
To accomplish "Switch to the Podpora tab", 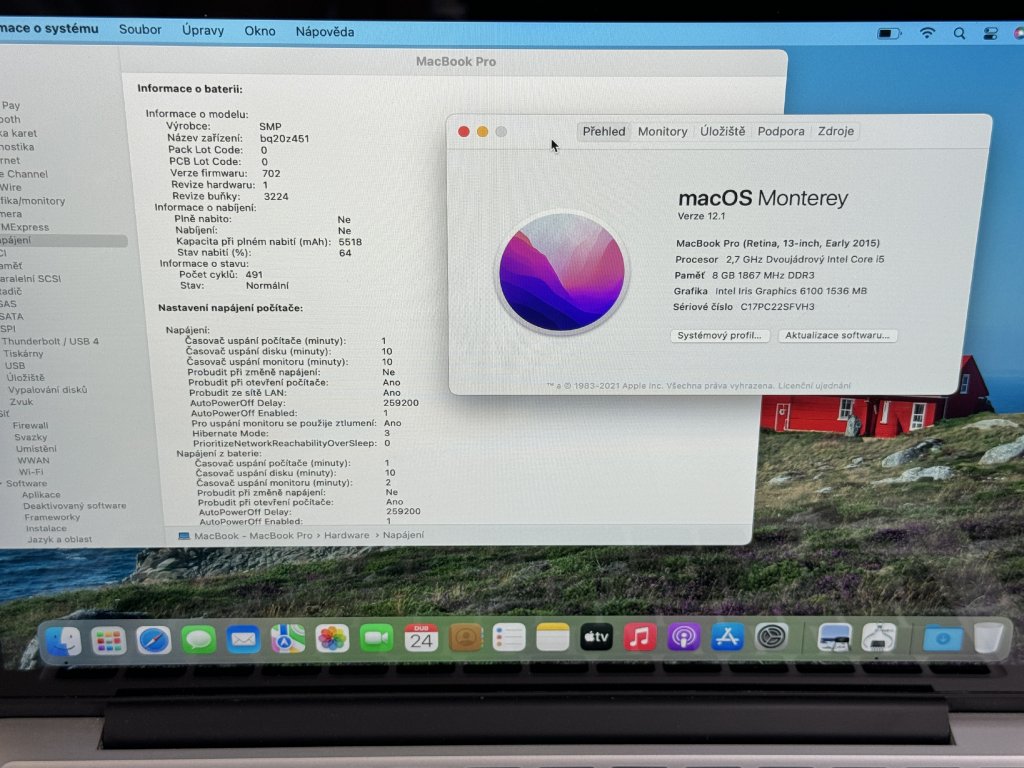I will click(780, 131).
